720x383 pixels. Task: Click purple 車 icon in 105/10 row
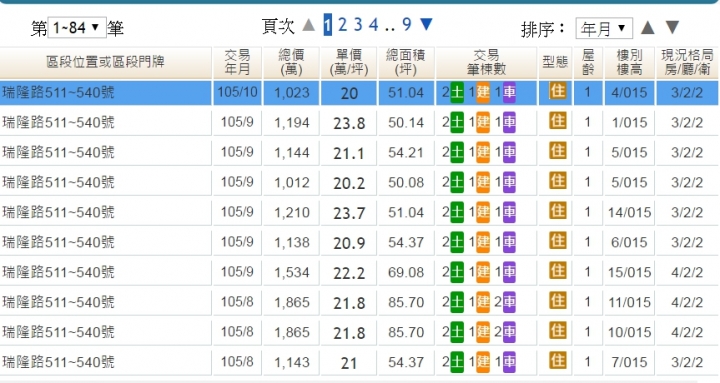tap(509, 92)
